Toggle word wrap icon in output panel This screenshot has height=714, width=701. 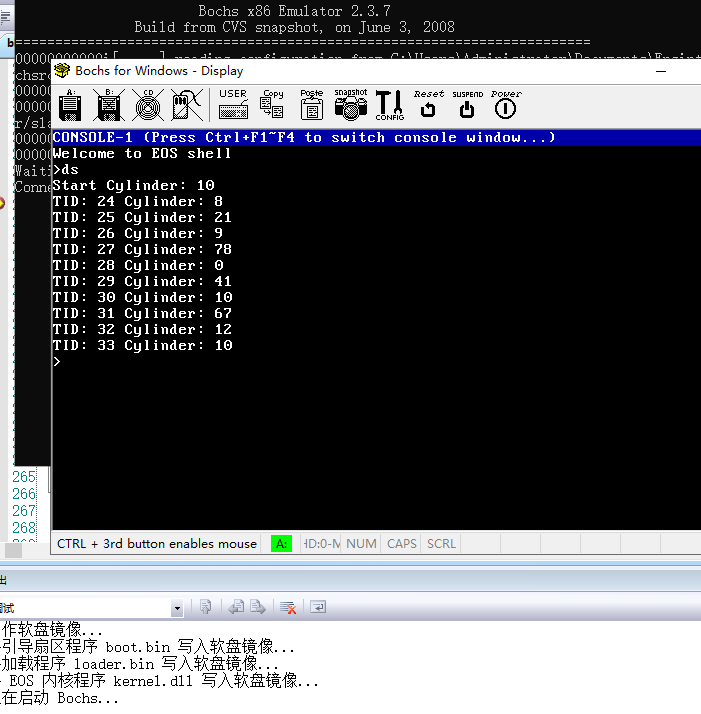coord(318,607)
